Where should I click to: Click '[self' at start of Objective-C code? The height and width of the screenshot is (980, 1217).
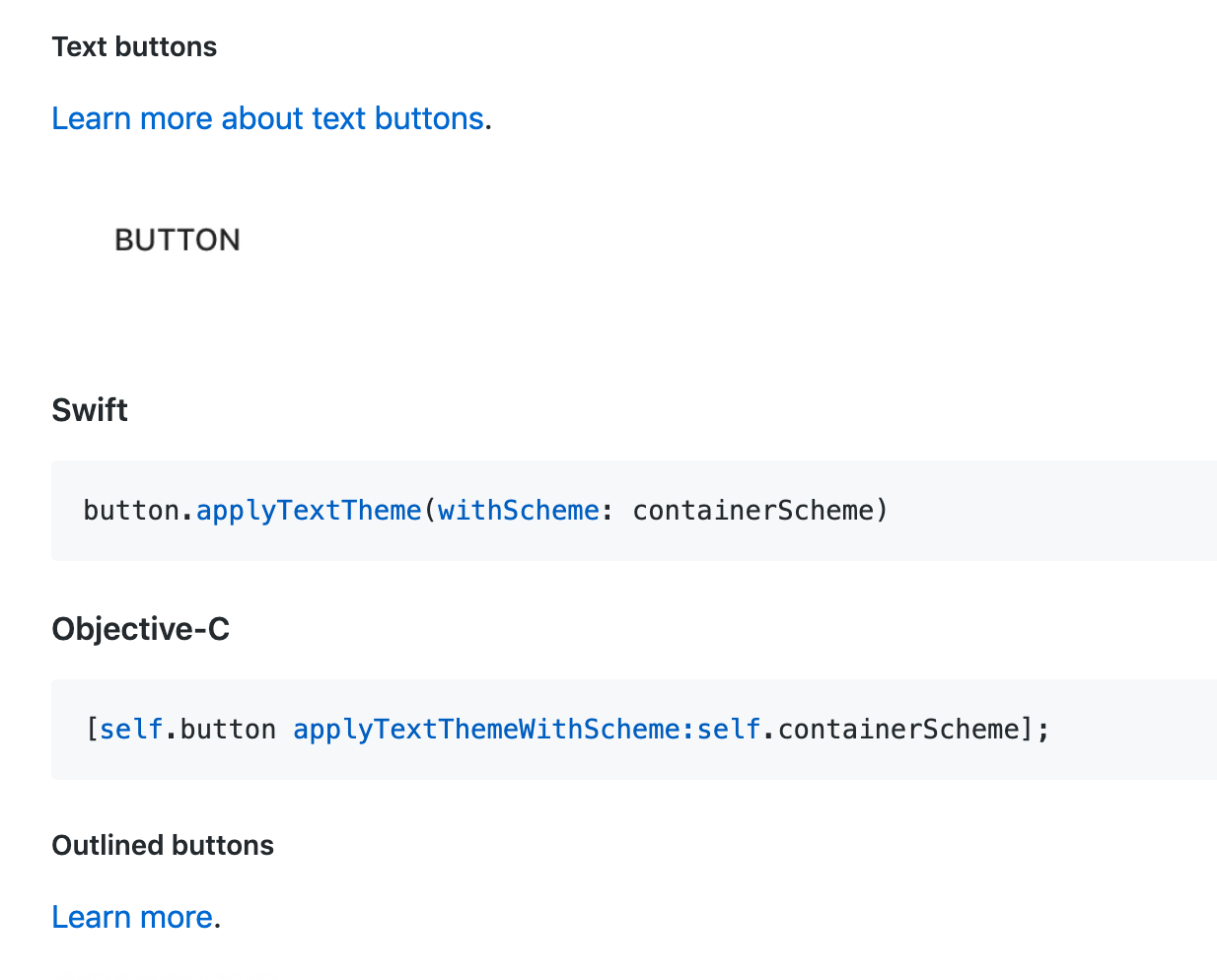click(x=123, y=730)
